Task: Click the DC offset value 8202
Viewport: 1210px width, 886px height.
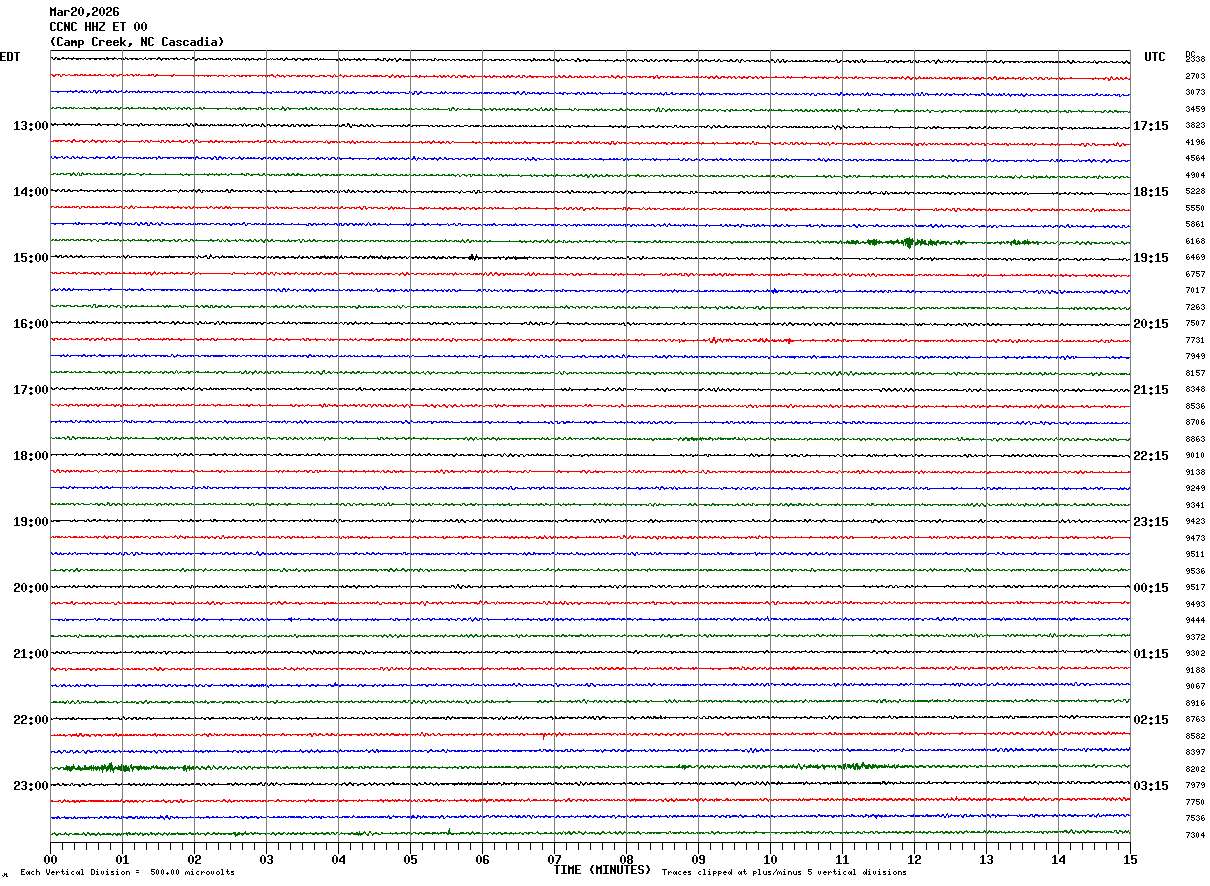Action: tap(1195, 770)
